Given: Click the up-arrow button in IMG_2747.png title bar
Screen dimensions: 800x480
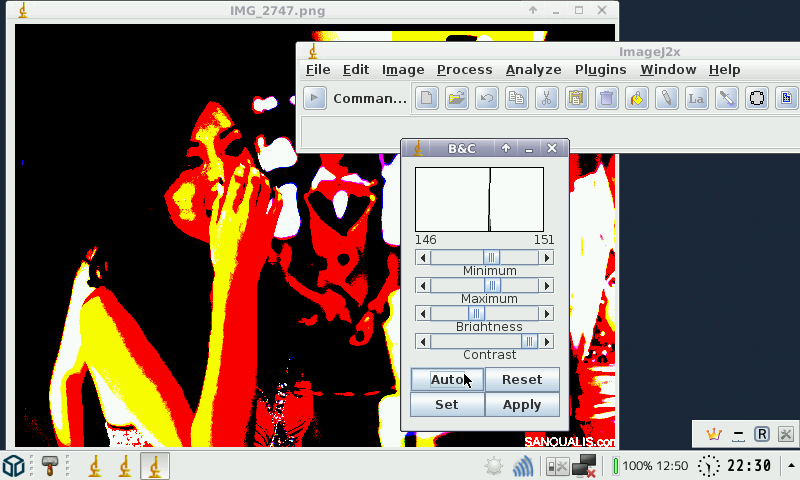Looking at the screenshot, I should pos(533,10).
